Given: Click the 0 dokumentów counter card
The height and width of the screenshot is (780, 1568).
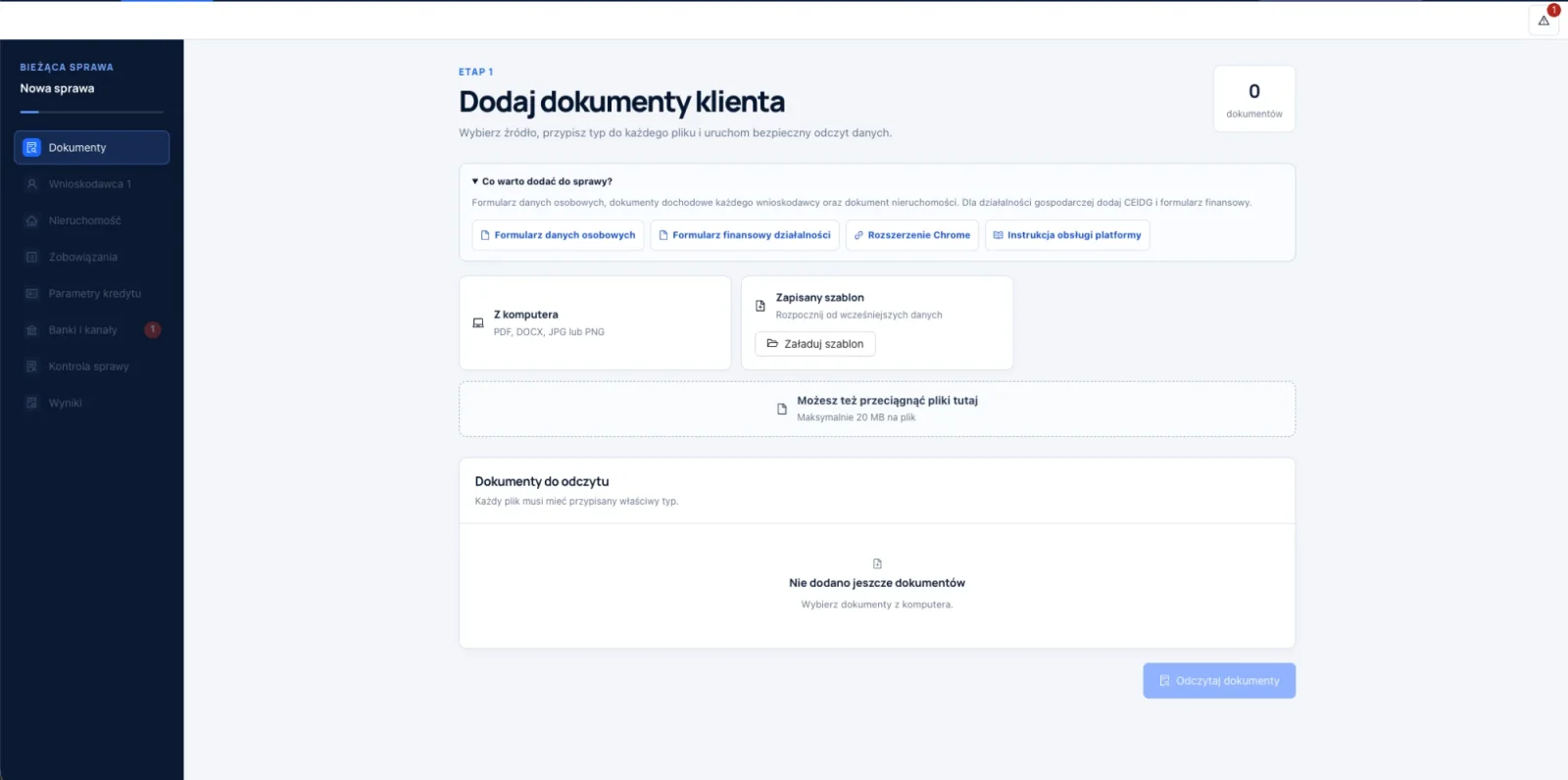Looking at the screenshot, I should 1254,99.
